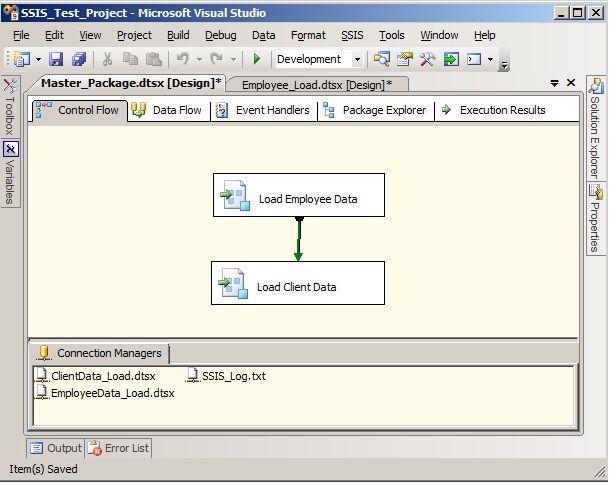
Task: Open the Toolbox side panel
Action: (10, 107)
